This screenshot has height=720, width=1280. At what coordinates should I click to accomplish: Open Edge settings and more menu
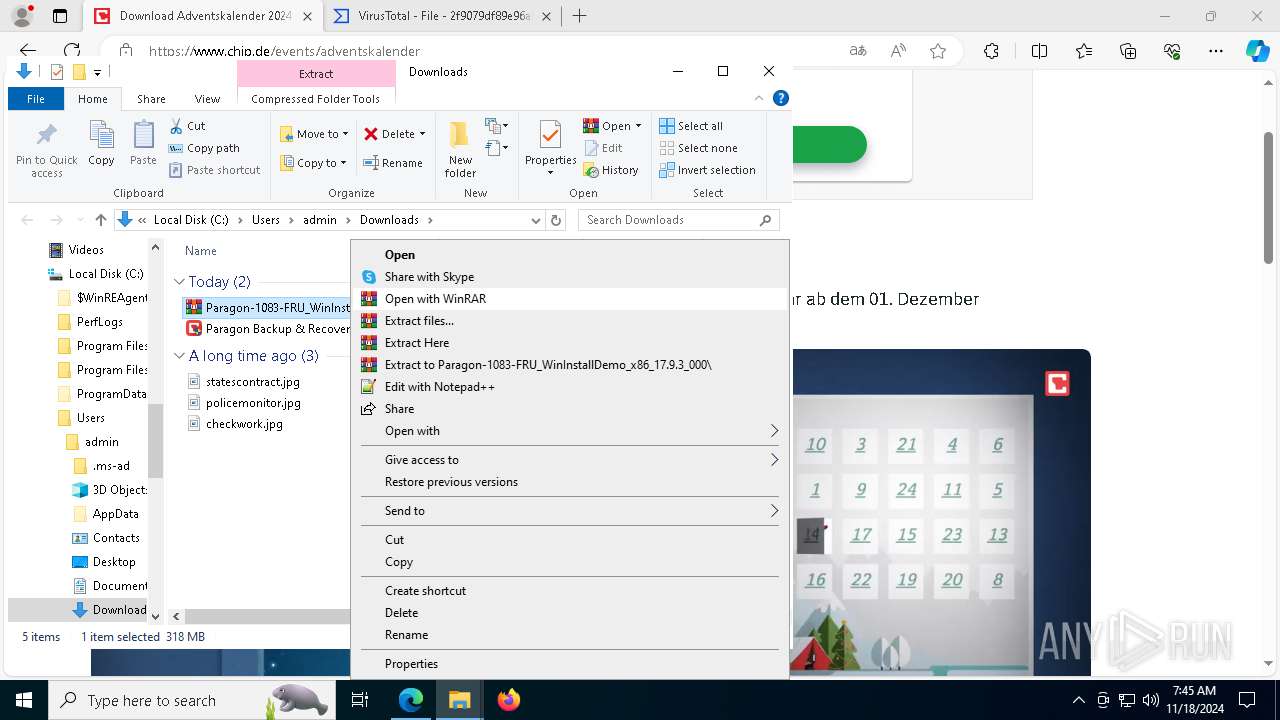point(1216,51)
